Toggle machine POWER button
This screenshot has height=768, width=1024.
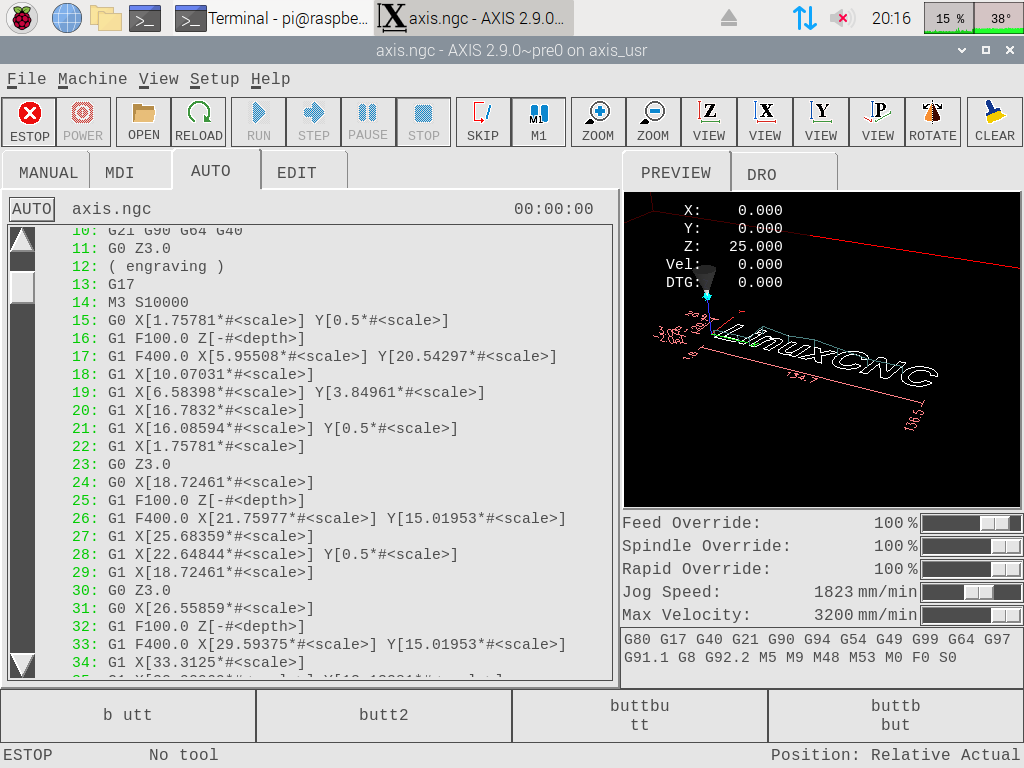[x=83, y=122]
